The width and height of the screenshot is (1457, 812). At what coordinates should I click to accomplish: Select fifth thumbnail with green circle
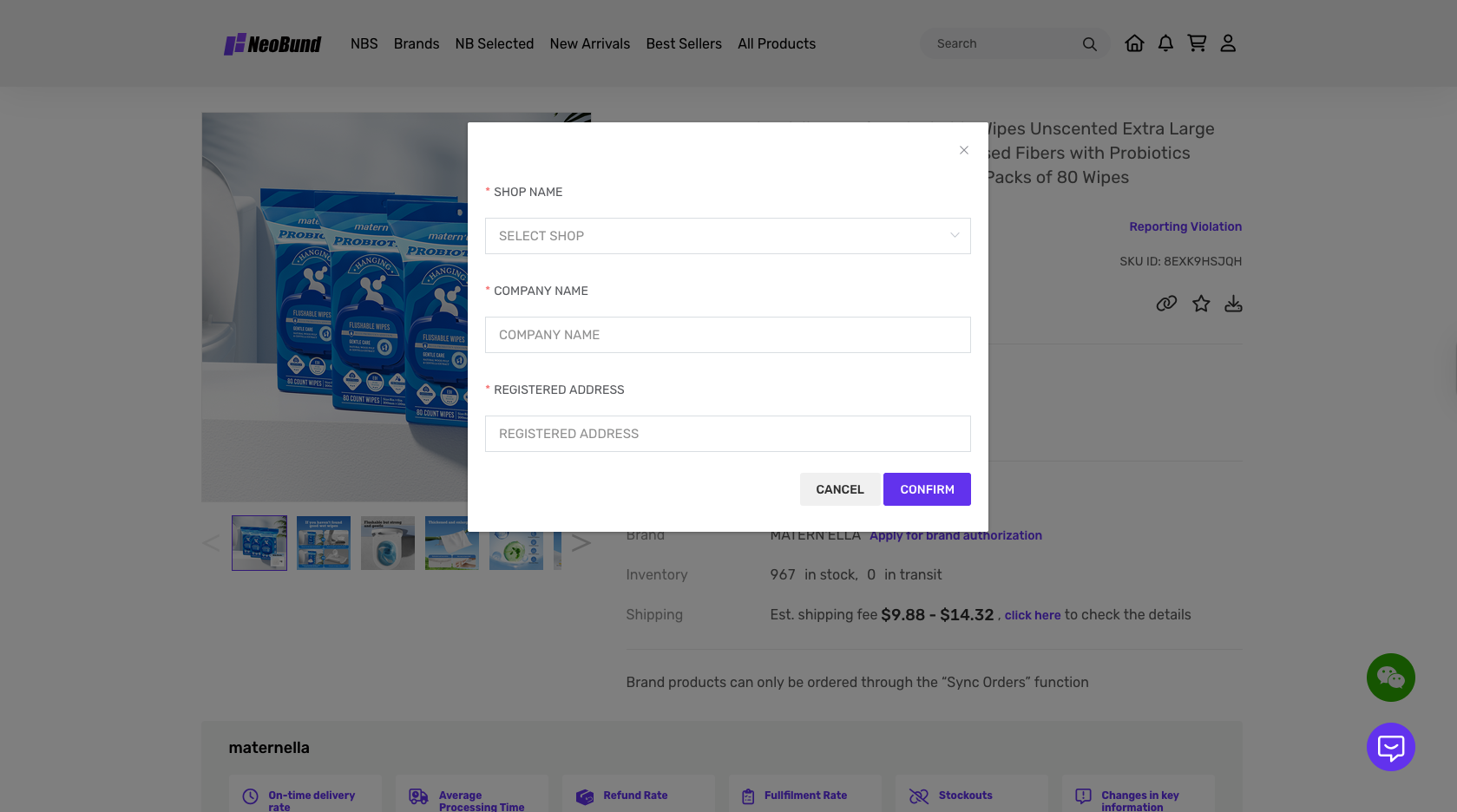point(516,543)
